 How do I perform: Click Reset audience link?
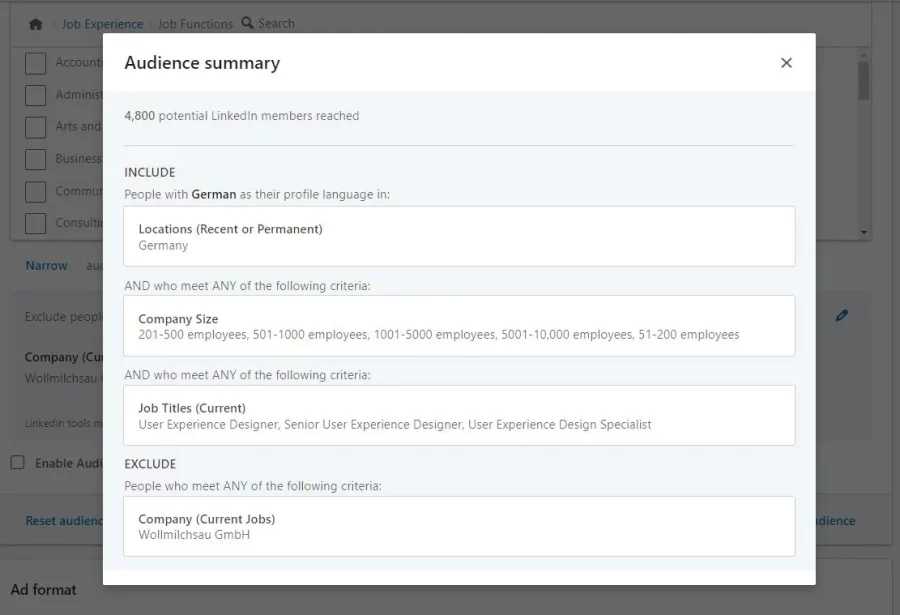tap(64, 521)
